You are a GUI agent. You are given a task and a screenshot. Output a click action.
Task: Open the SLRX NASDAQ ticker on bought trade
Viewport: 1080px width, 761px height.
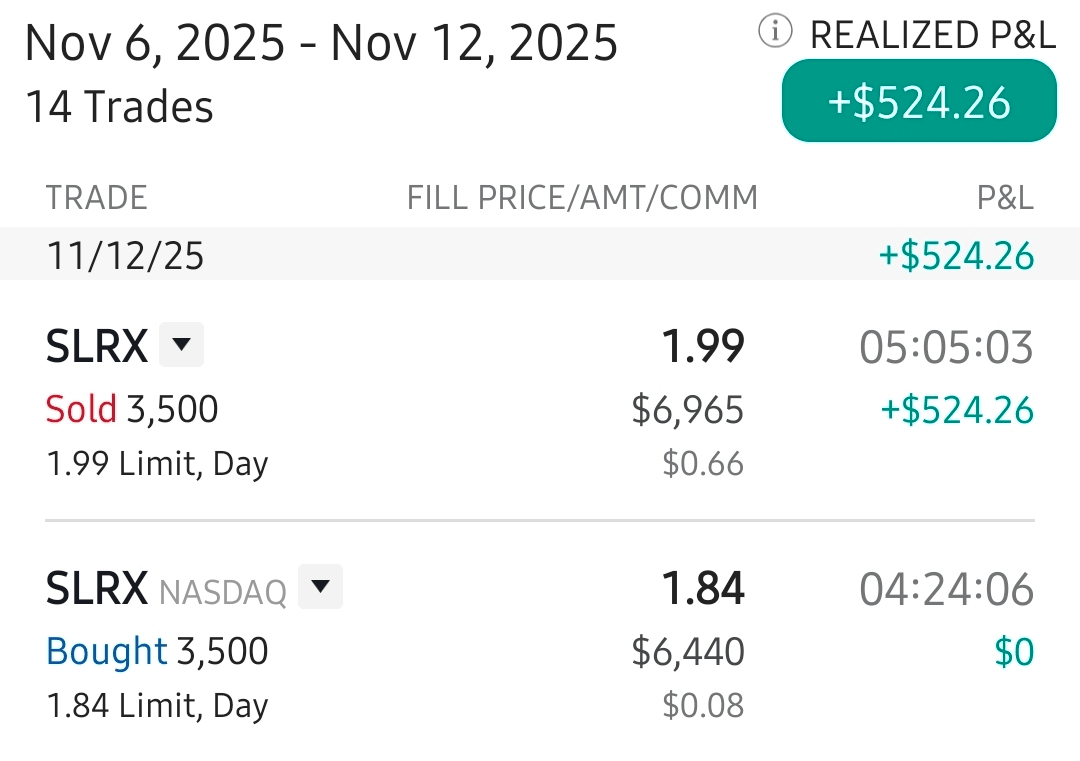click(97, 589)
